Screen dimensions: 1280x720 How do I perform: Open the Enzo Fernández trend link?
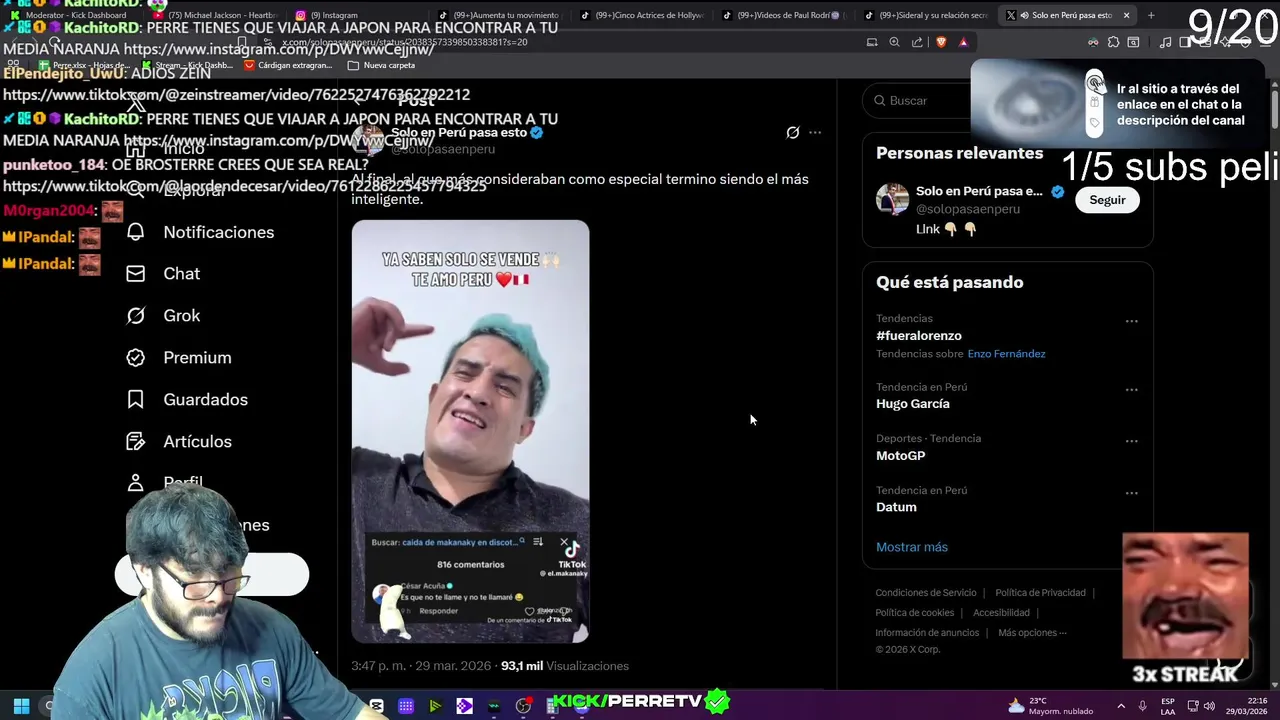click(x=1006, y=354)
